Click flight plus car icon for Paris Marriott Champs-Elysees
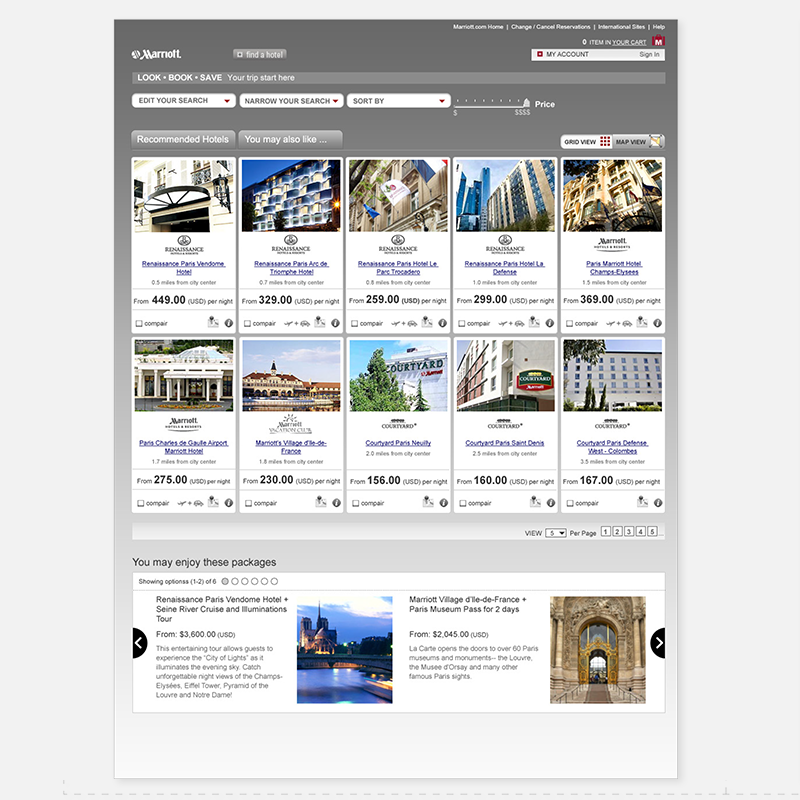 [619, 323]
